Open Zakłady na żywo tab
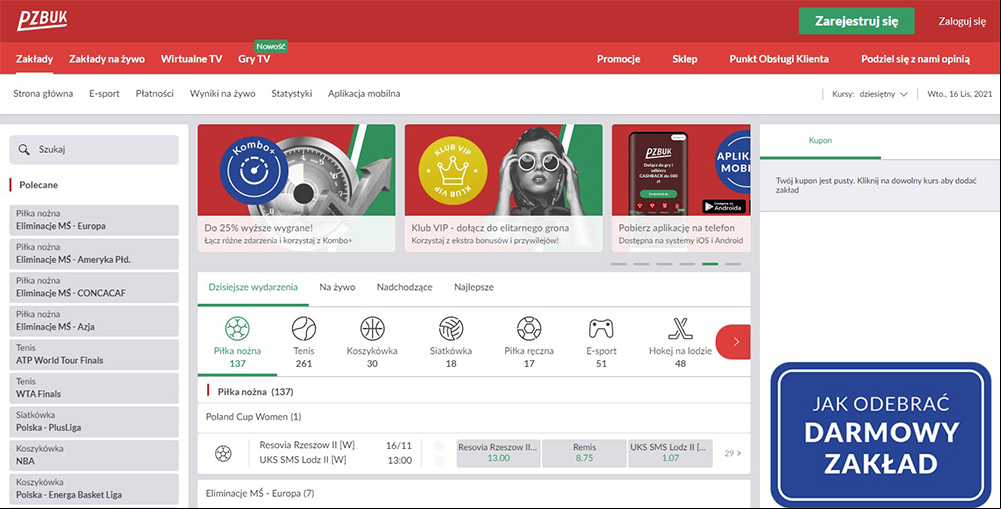1001x509 pixels. point(107,59)
